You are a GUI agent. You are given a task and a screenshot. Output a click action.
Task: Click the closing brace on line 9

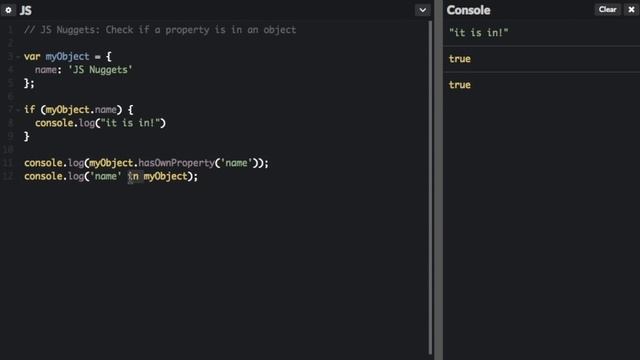coord(27,136)
